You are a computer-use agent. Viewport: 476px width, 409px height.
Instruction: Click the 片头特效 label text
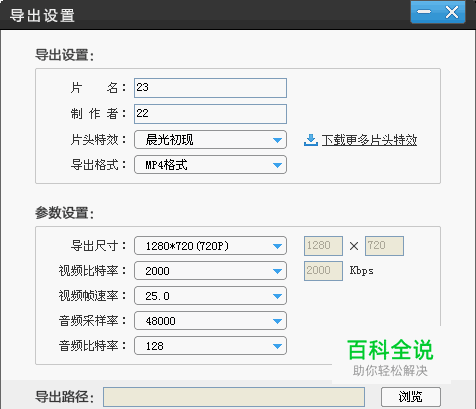[98, 140]
